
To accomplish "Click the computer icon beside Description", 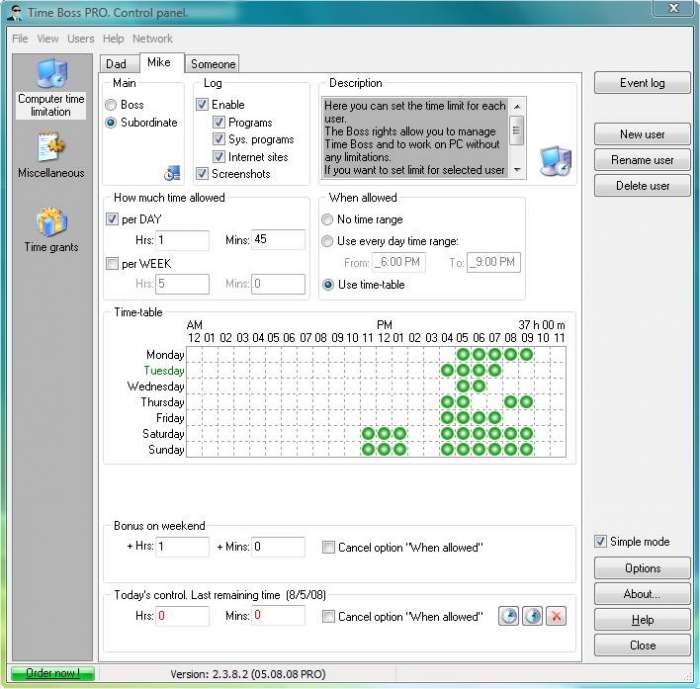I will (x=555, y=161).
